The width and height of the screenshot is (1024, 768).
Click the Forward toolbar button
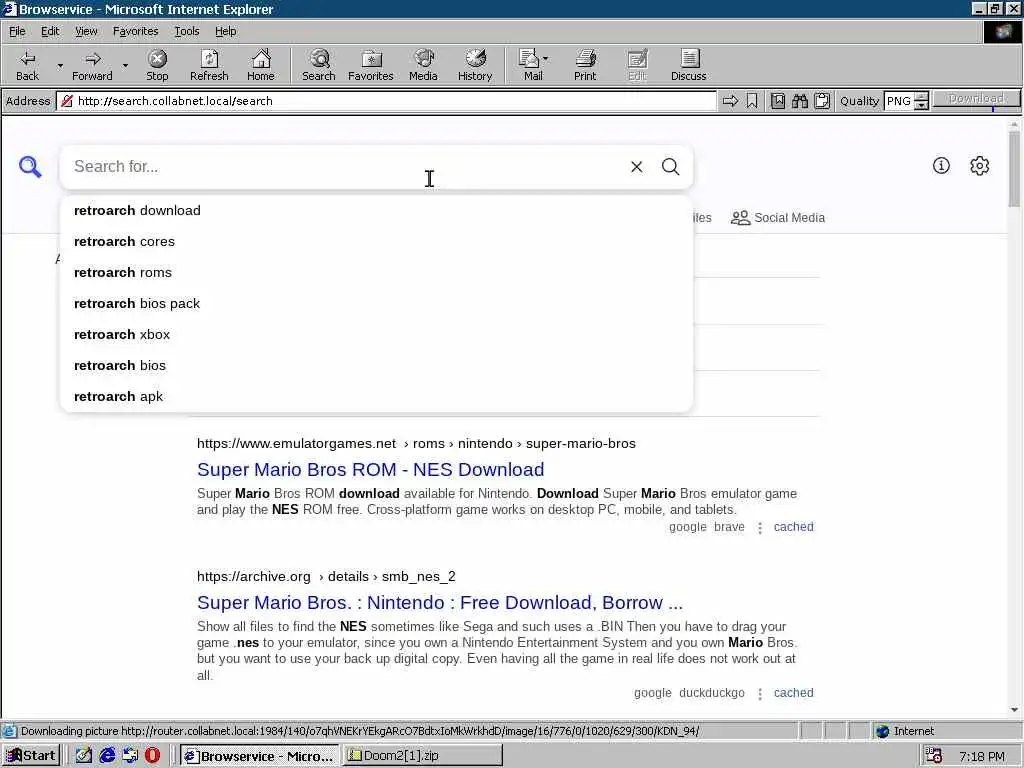point(92,65)
